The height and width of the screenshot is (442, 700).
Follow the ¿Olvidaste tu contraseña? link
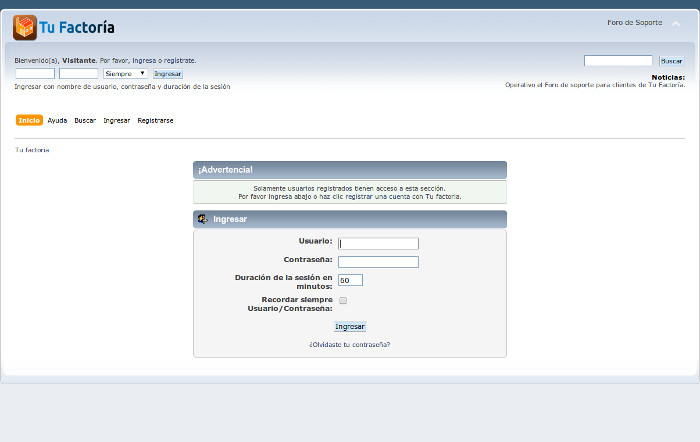349,344
